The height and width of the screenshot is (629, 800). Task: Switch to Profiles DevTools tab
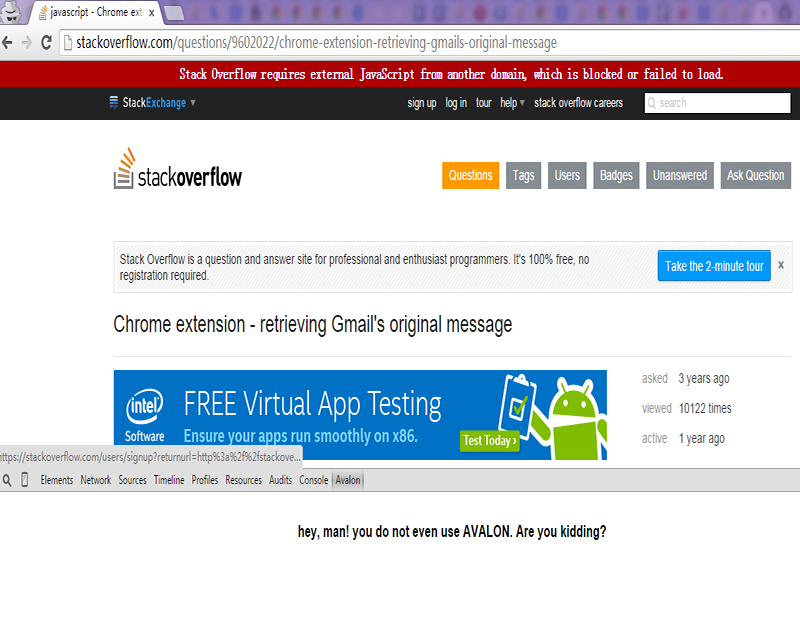205,480
